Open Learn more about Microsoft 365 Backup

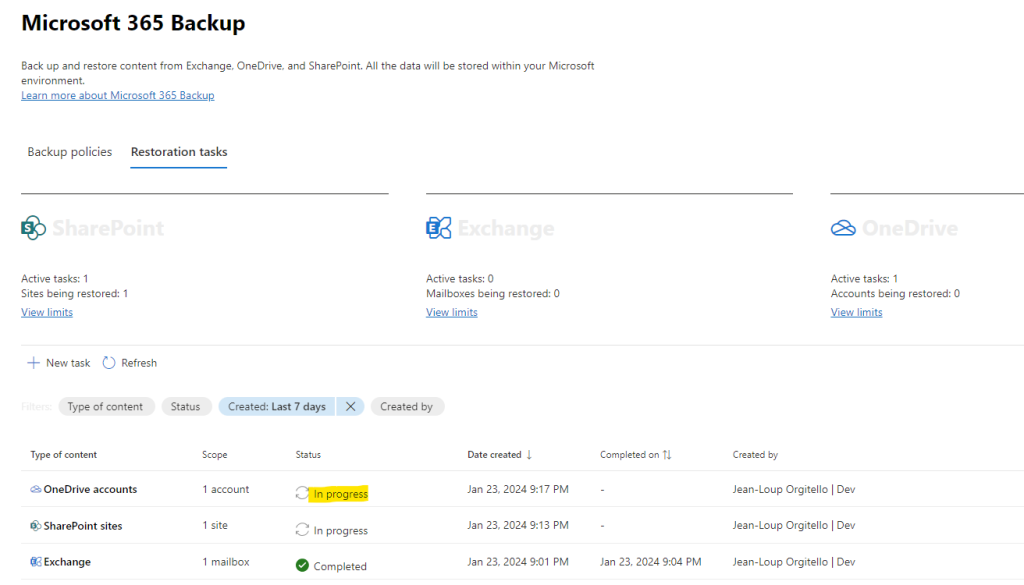(x=118, y=95)
